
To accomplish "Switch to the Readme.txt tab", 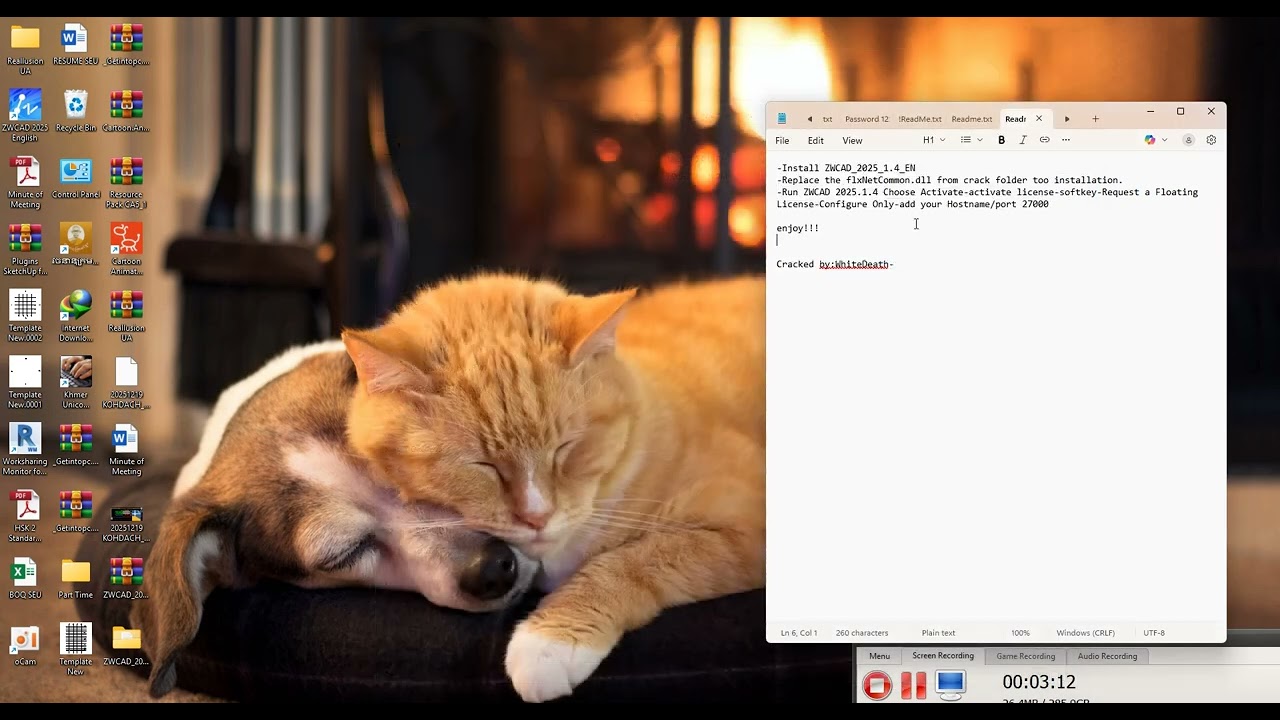I will click(972, 119).
